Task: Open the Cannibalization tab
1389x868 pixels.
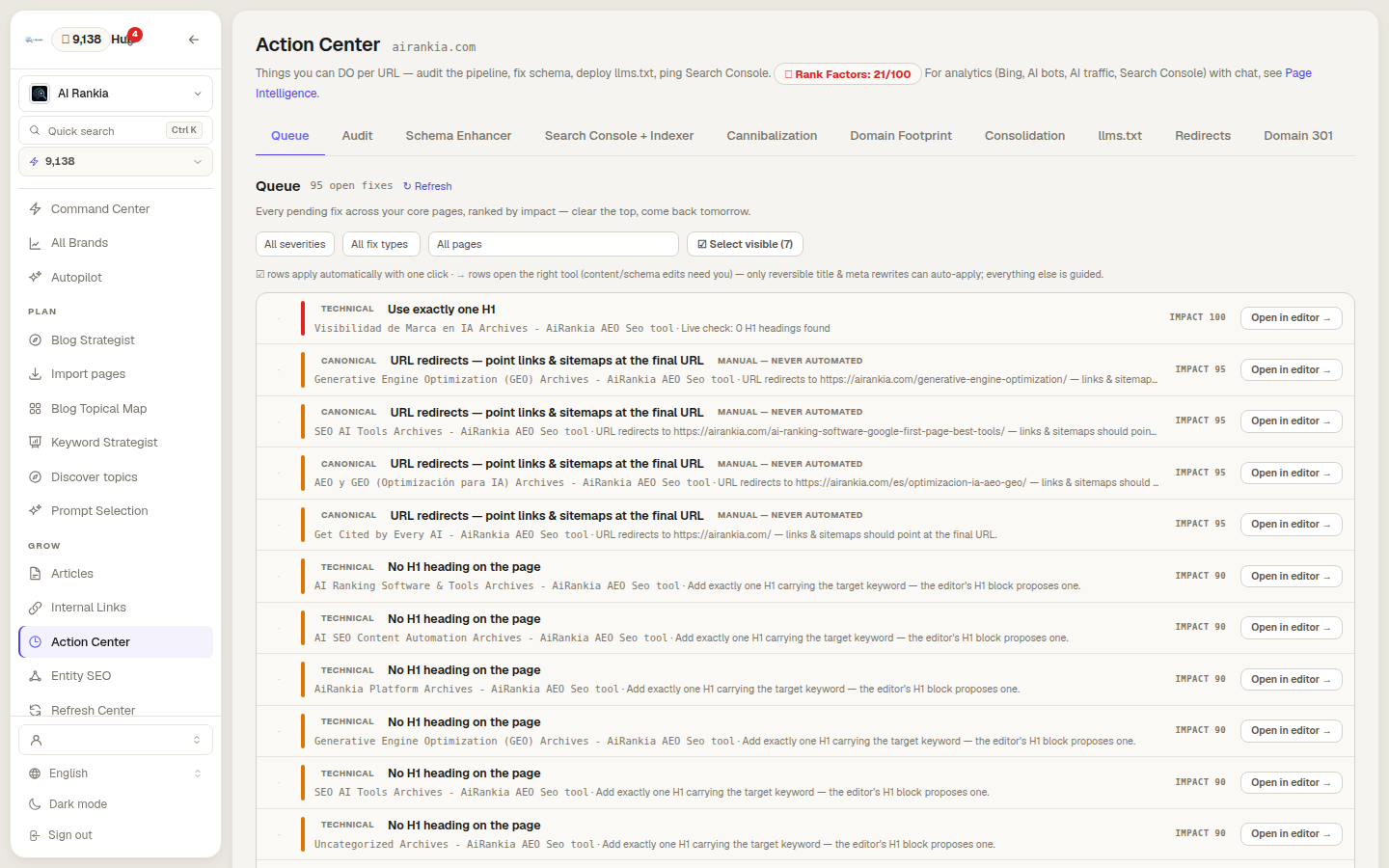Action: (772, 136)
